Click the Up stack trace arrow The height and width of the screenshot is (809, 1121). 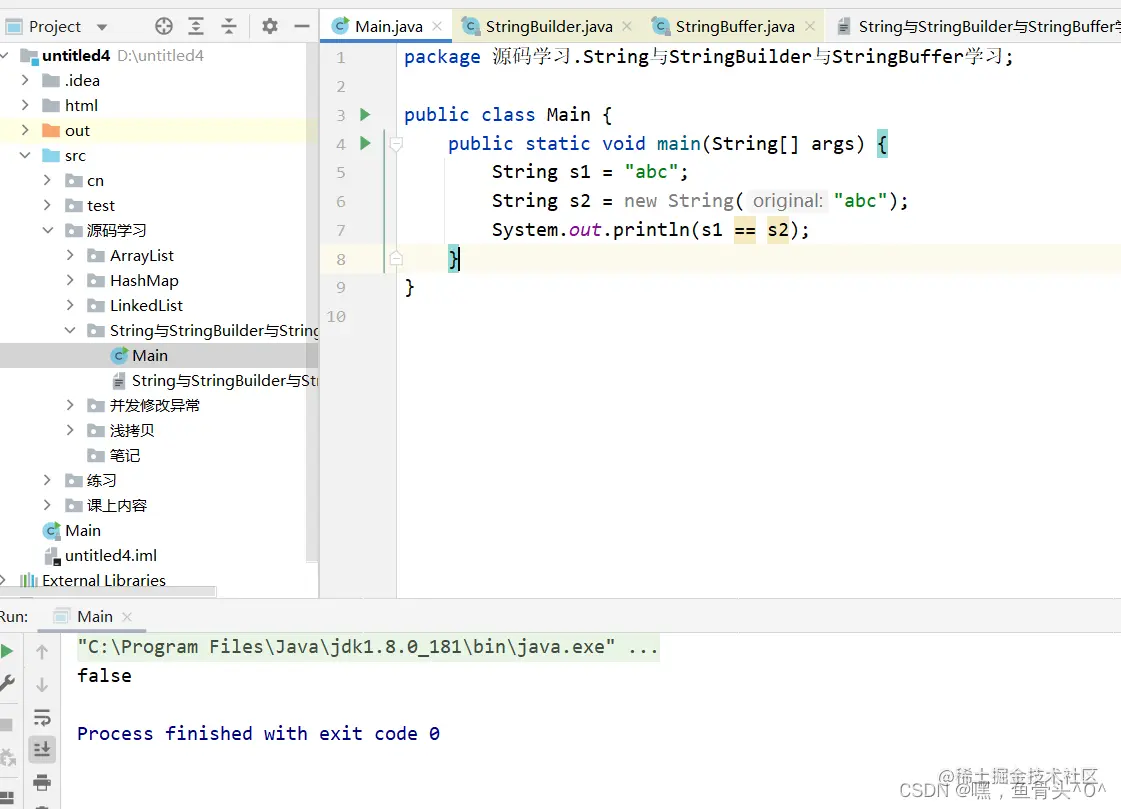pos(42,652)
